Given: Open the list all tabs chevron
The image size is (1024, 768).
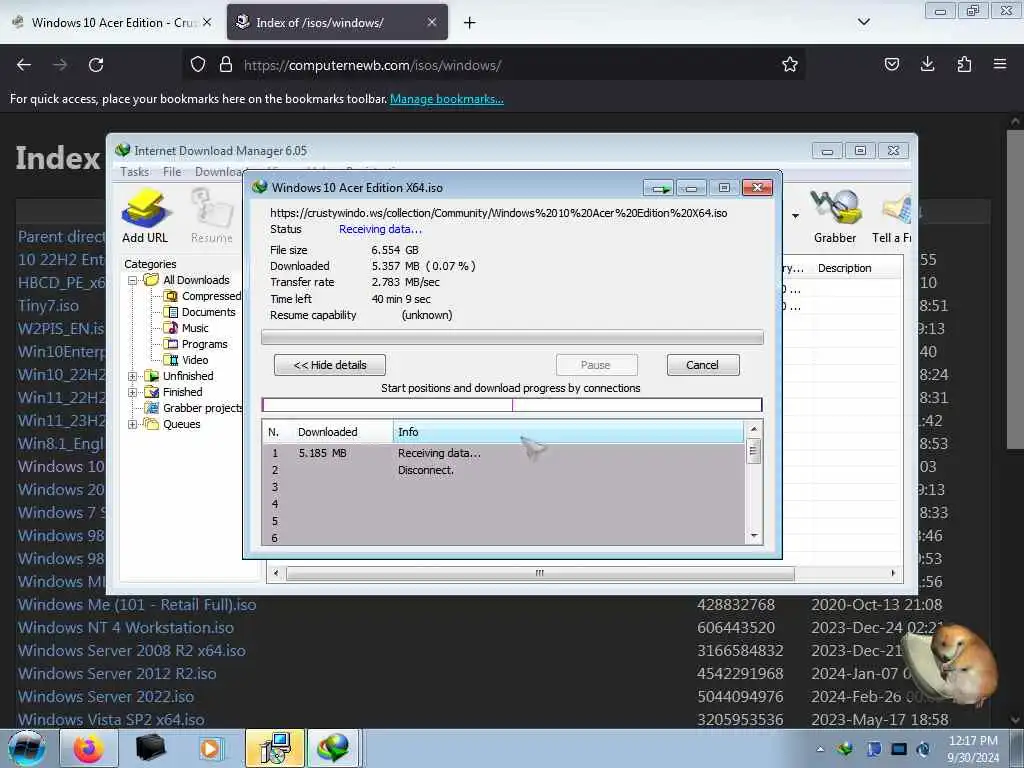Looking at the screenshot, I should [x=863, y=22].
